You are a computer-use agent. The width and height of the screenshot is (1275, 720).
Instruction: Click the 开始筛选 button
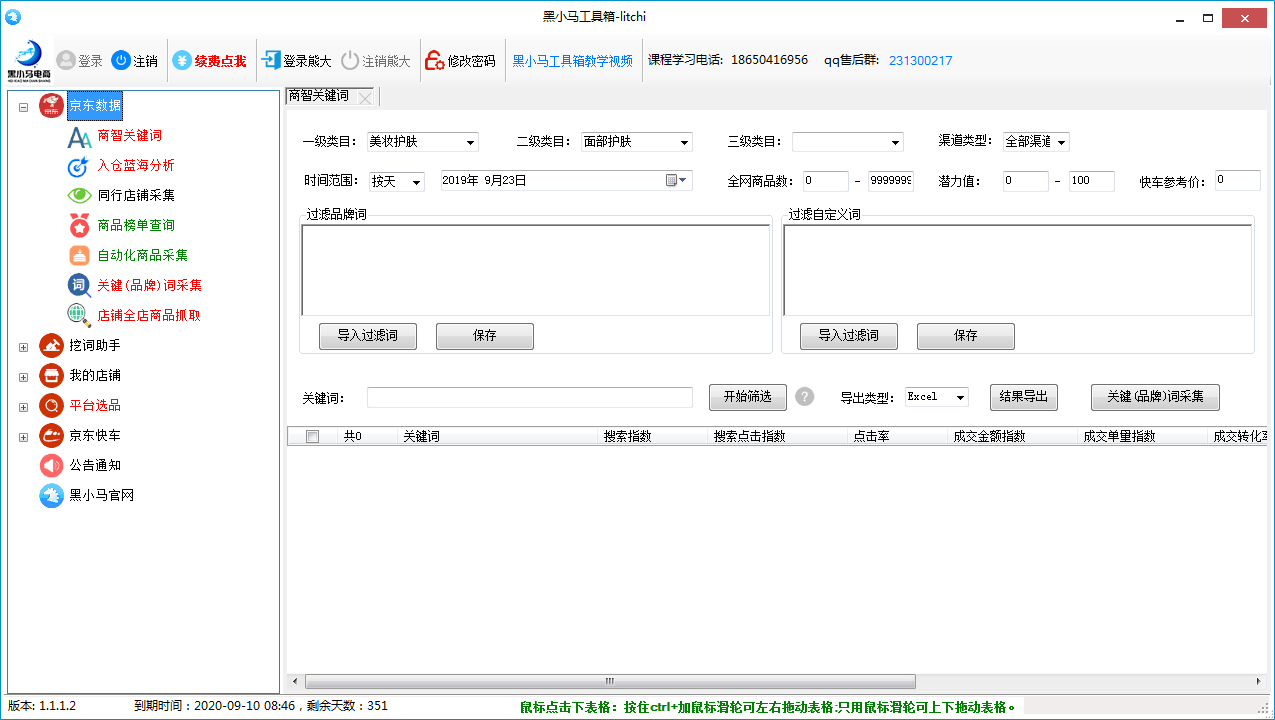click(x=747, y=397)
